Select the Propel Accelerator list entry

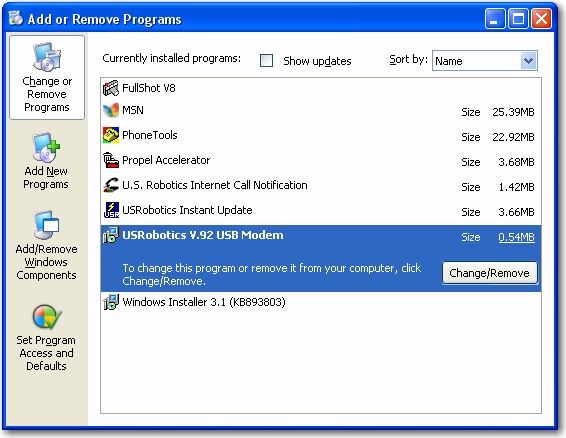tap(321, 160)
